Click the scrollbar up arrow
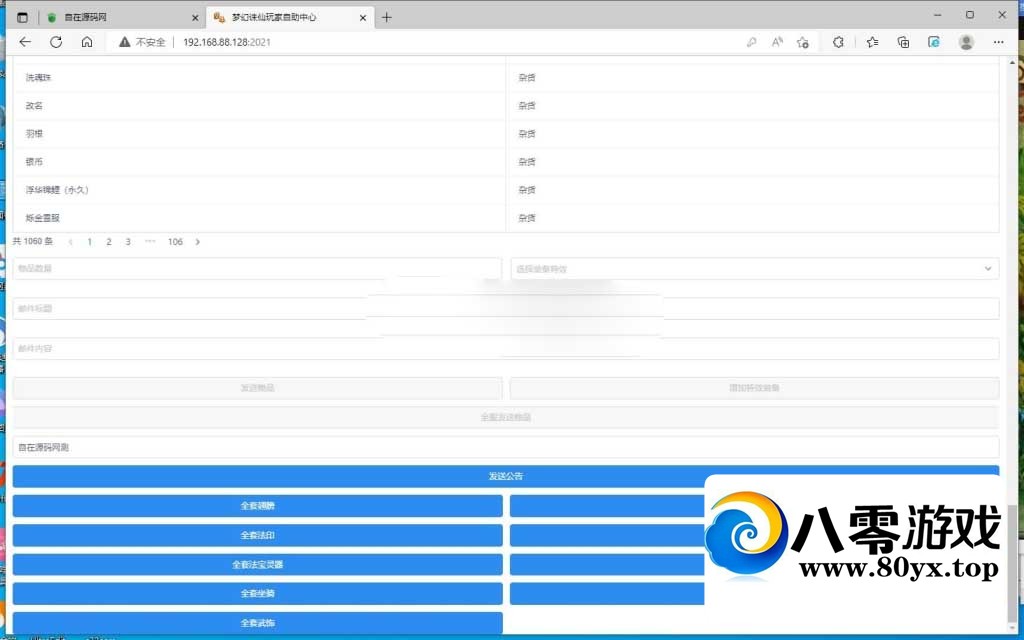This screenshot has height=640, width=1024. click(1013, 63)
